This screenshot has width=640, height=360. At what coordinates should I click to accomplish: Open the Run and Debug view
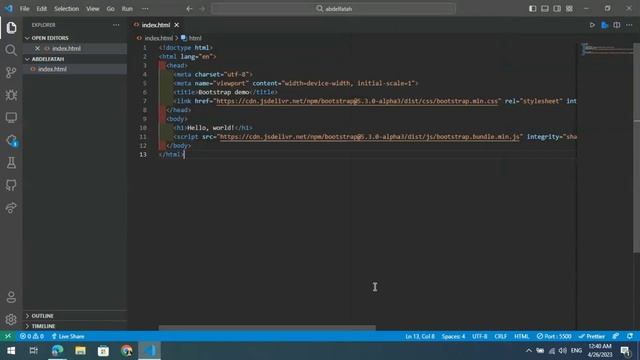click(11, 95)
